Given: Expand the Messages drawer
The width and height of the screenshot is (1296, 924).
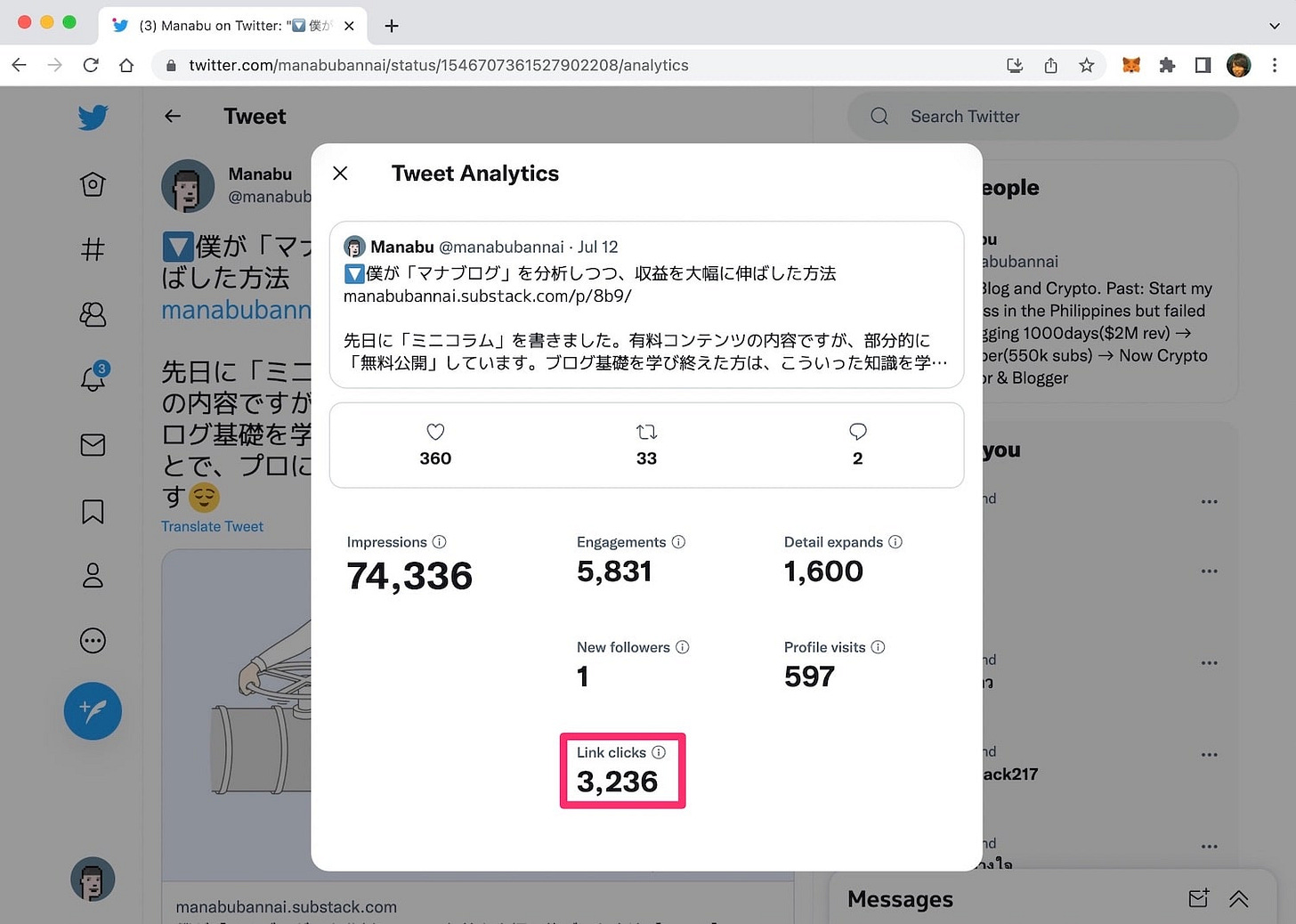Looking at the screenshot, I should point(1239,899).
